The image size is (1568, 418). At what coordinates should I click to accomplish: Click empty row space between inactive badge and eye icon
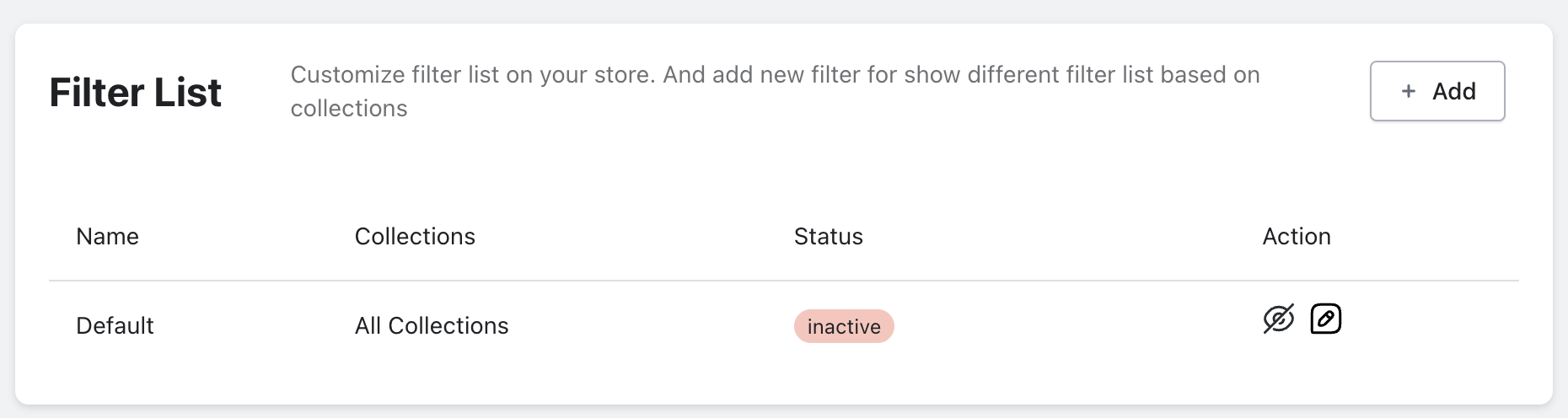pos(1079,326)
